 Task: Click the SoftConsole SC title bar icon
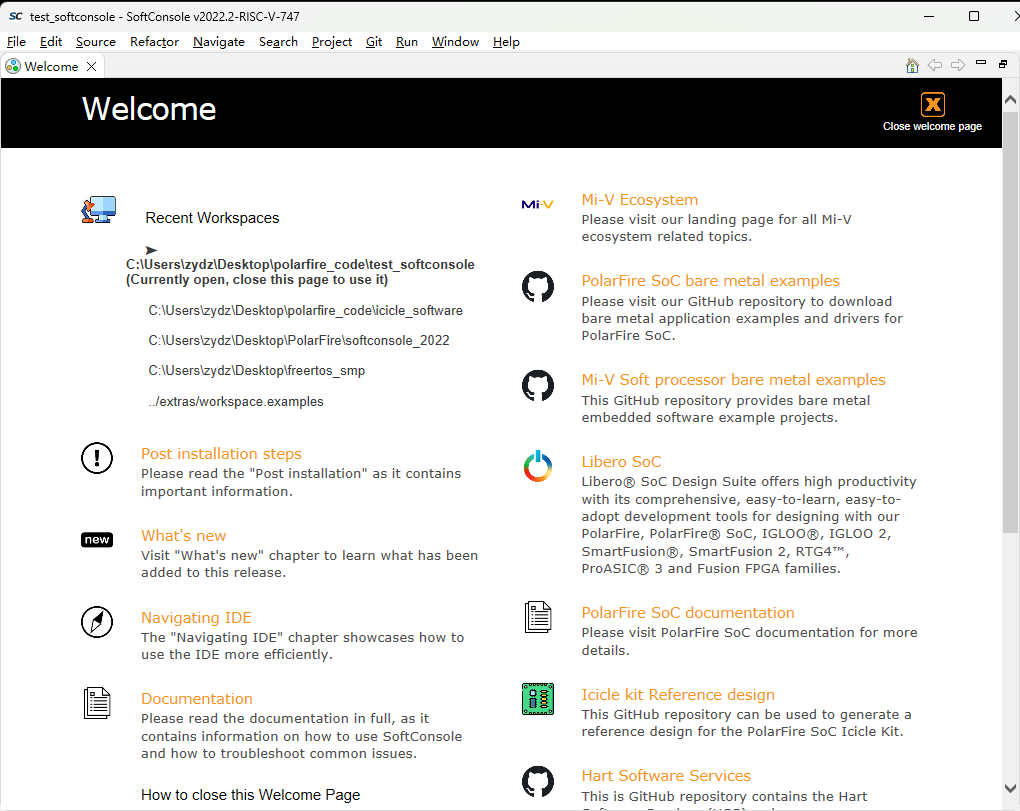click(16, 16)
